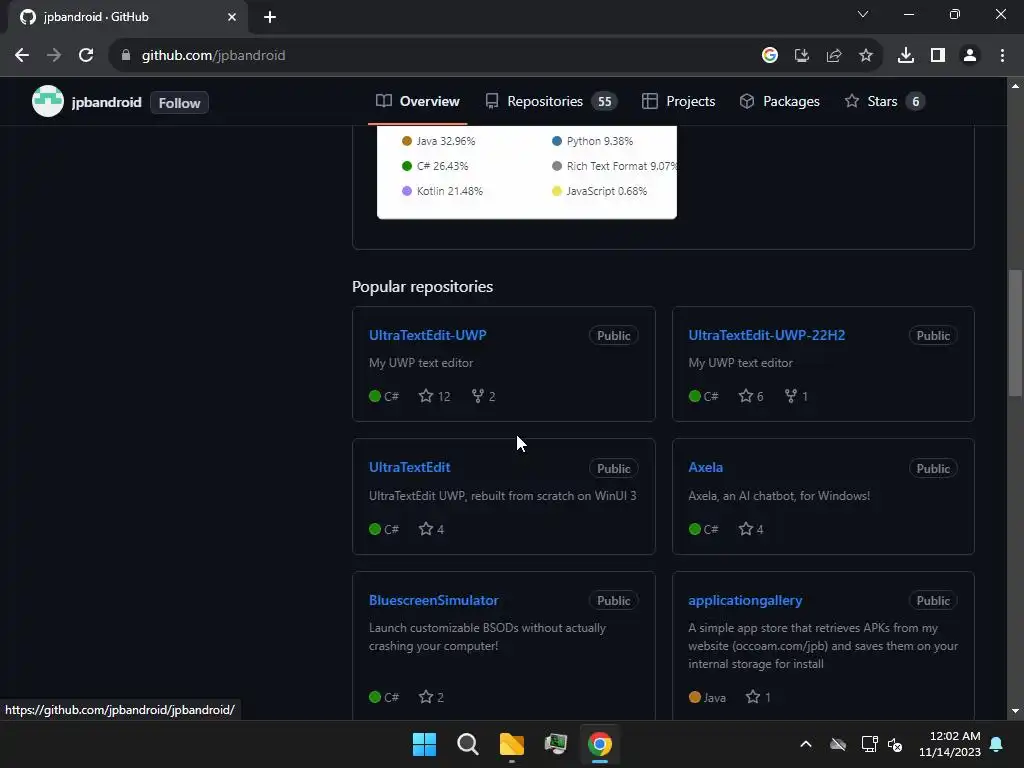The height and width of the screenshot is (768, 1024).
Task: Click the page's vertical scrollbar thumb
Action: pyautogui.click(x=1015, y=332)
